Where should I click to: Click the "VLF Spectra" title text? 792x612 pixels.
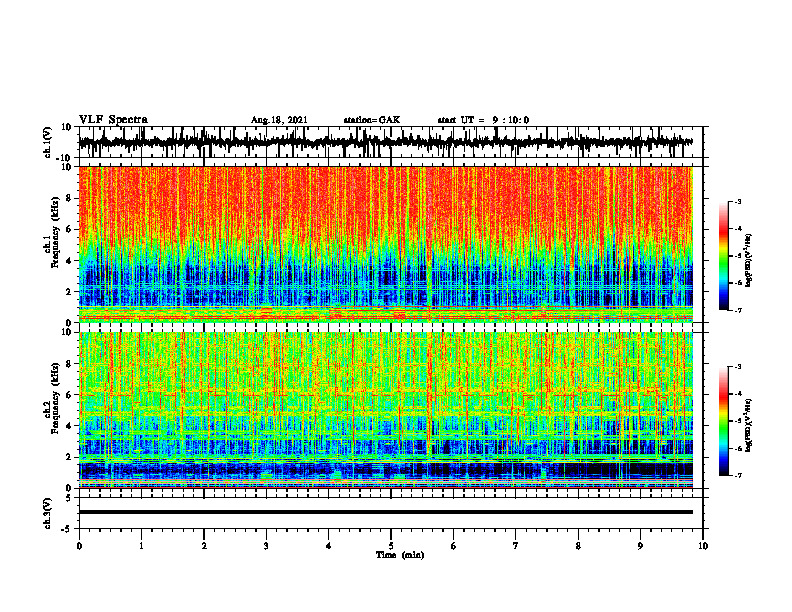pos(113,120)
